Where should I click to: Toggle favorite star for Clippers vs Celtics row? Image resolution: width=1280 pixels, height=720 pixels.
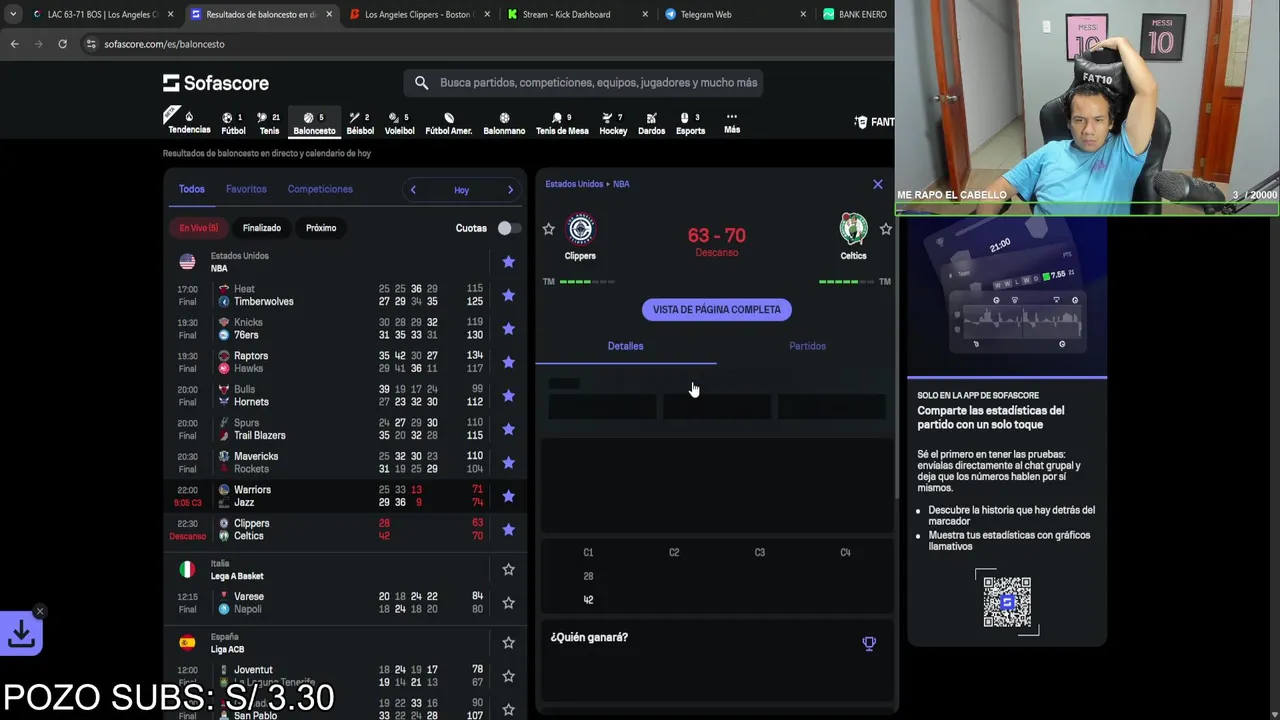508,530
